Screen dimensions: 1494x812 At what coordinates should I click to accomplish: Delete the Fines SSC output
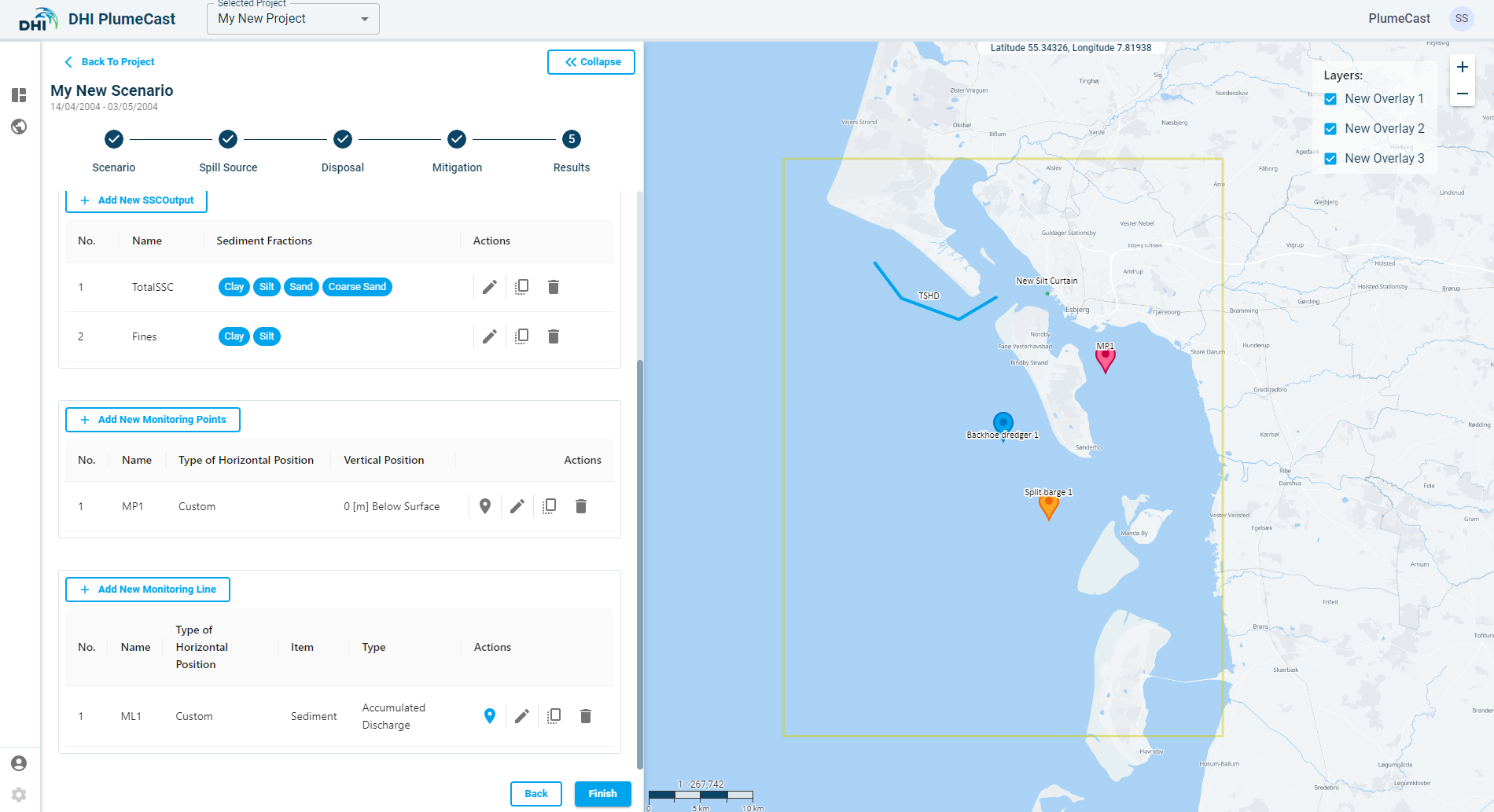click(x=554, y=336)
